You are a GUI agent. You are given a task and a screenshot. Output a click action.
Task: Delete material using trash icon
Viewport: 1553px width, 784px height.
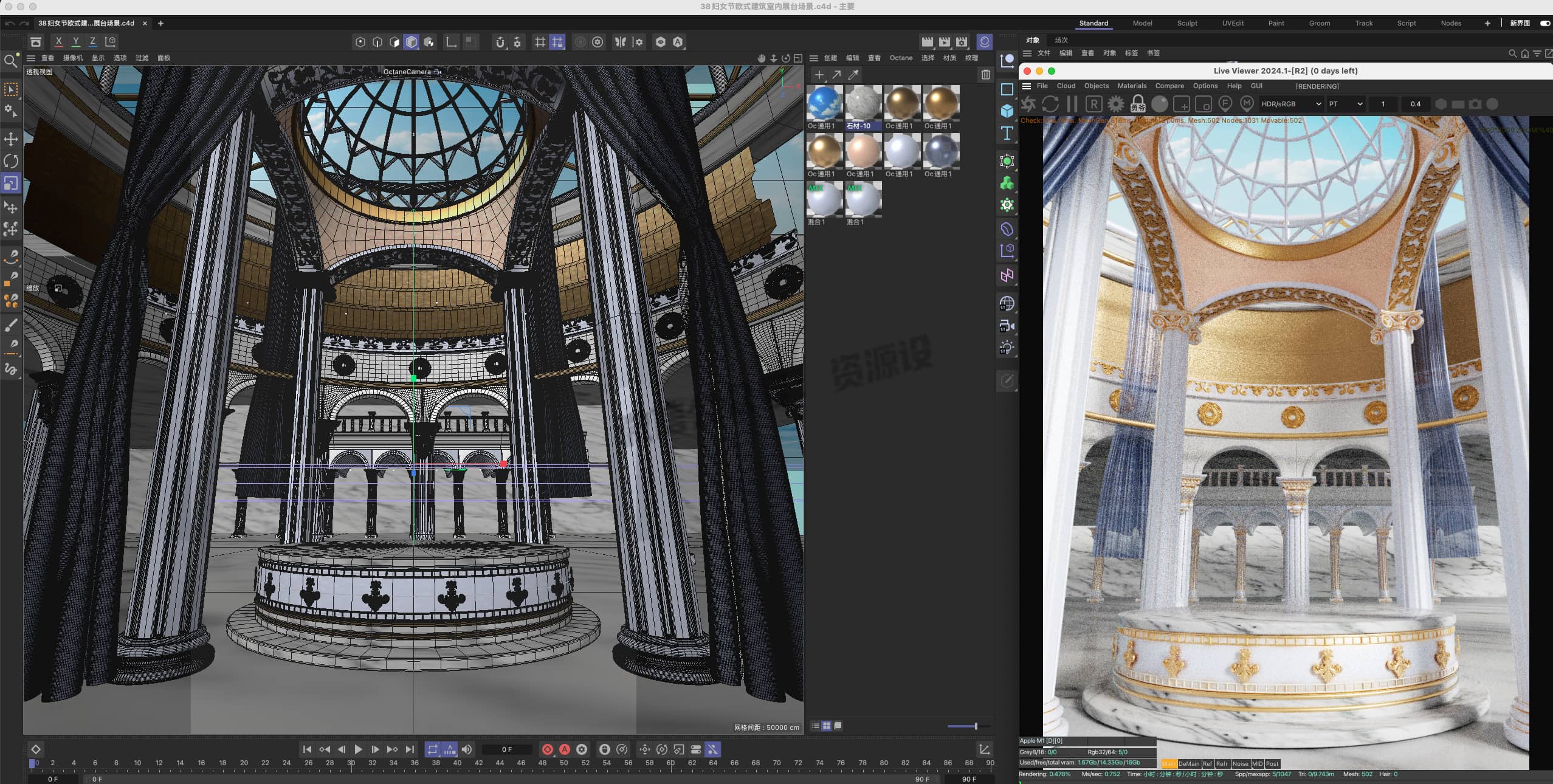tap(985, 75)
